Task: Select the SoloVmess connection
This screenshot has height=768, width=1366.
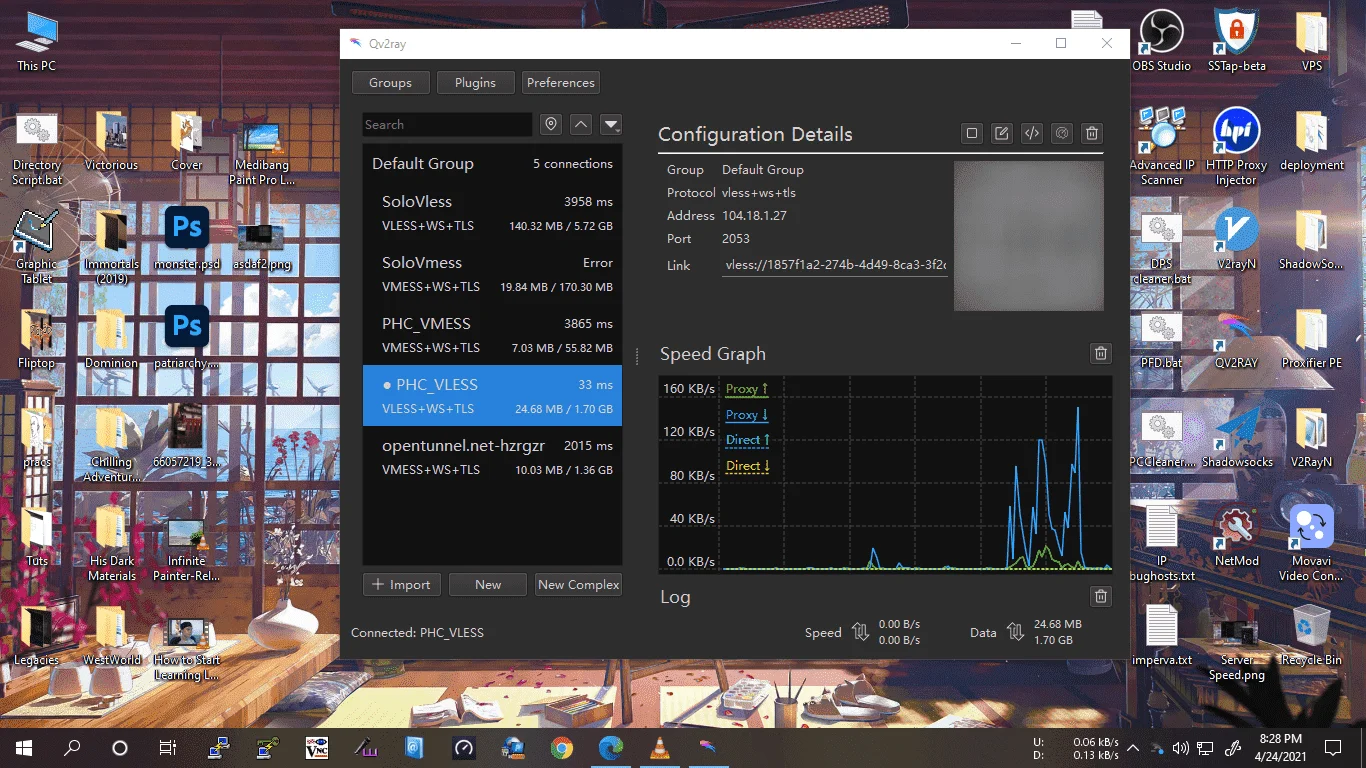Action: point(492,274)
